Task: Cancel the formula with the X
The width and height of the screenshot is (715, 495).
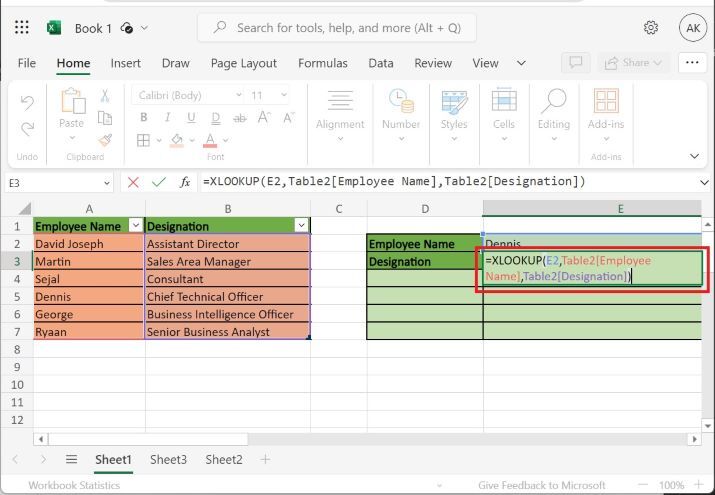Action: coord(133,183)
